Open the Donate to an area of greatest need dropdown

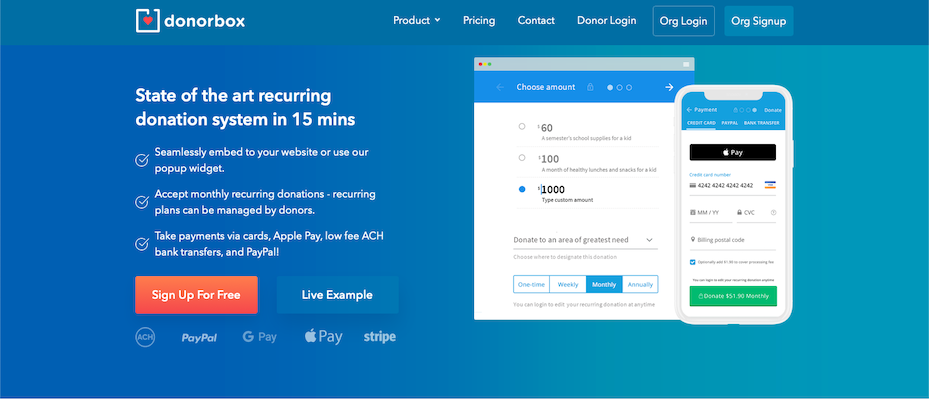pos(585,240)
